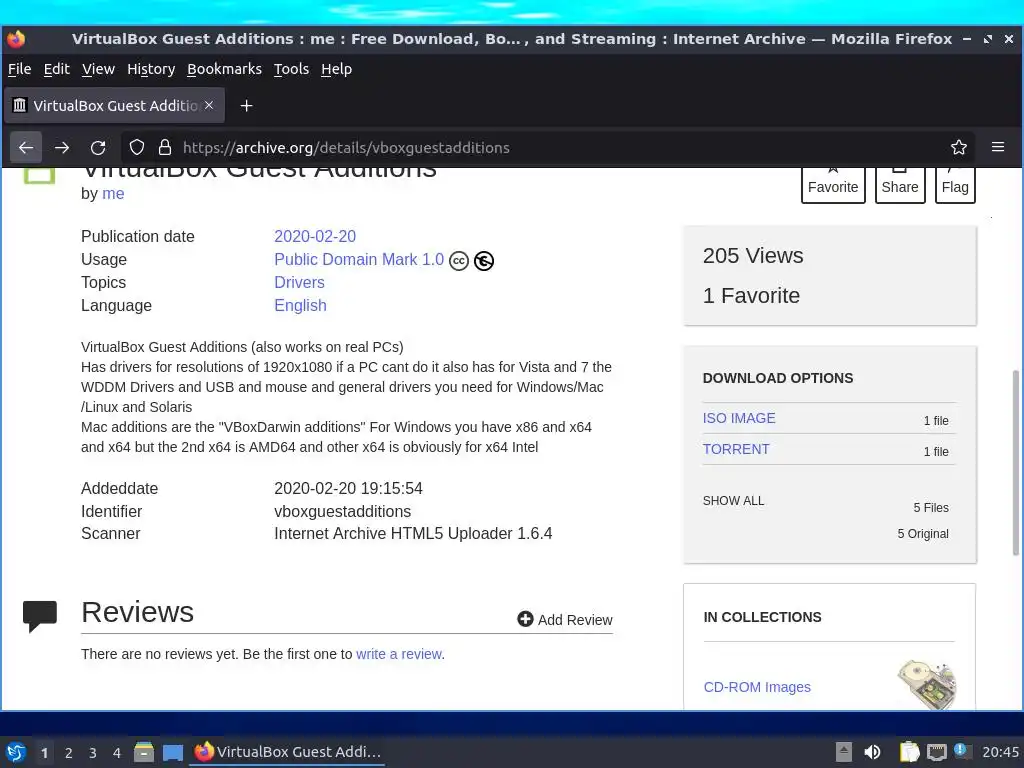The height and width of the screenshot is (768, 1024).
Task: Open the CD-ROM Images collection thumbnail
Action: (927, 684)
